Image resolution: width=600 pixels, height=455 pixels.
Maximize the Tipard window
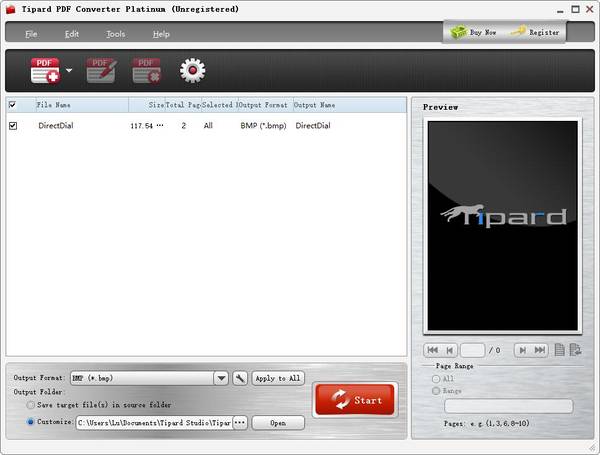click(x=575, y=9)
